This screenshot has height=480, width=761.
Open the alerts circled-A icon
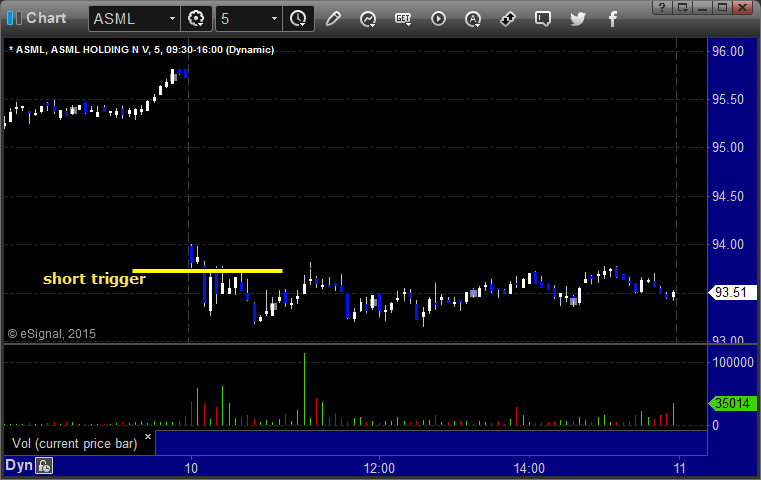[473, 19]
